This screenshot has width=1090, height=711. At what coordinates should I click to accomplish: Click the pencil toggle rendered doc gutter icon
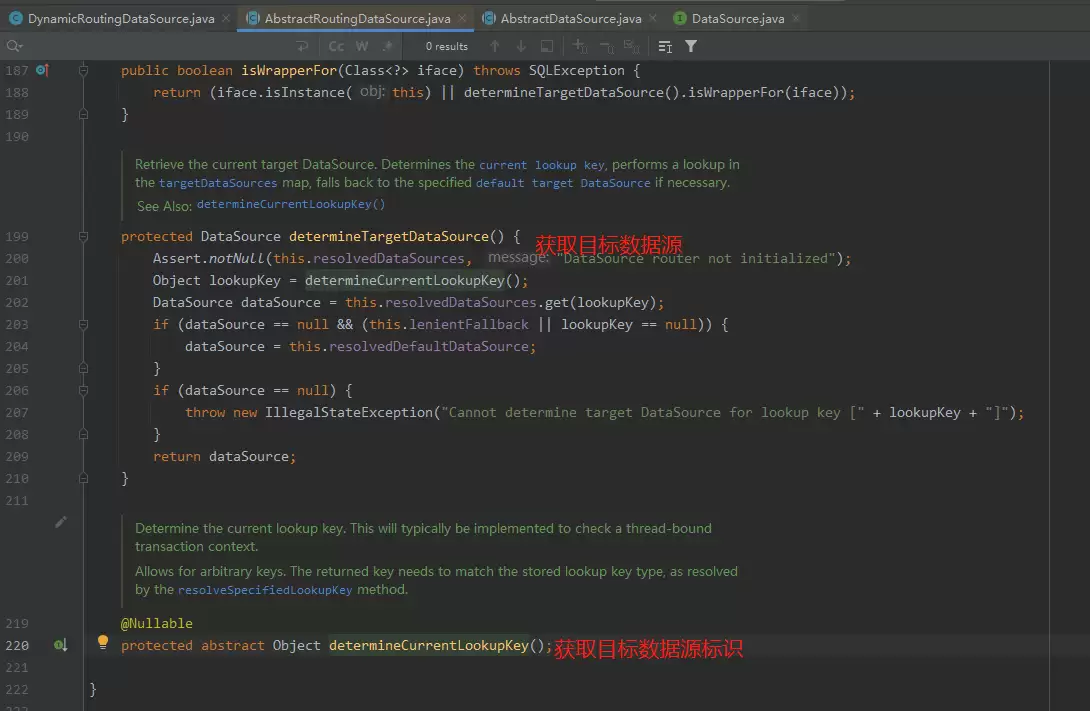coord(61,522)
